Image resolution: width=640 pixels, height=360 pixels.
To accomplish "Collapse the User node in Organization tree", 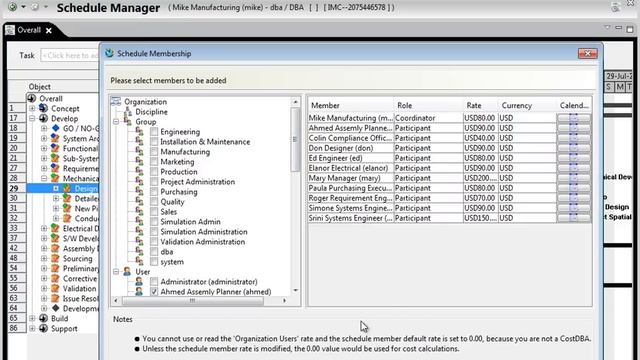I will 116,271.
